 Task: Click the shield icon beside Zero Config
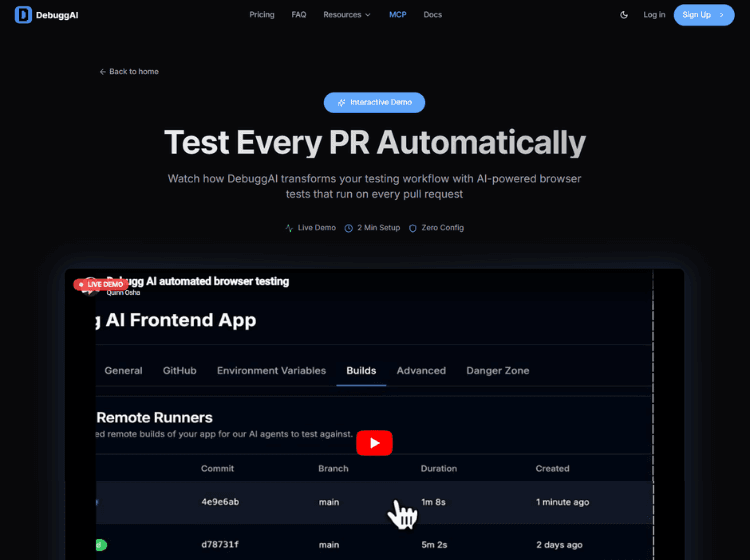[x=413, y=228]
